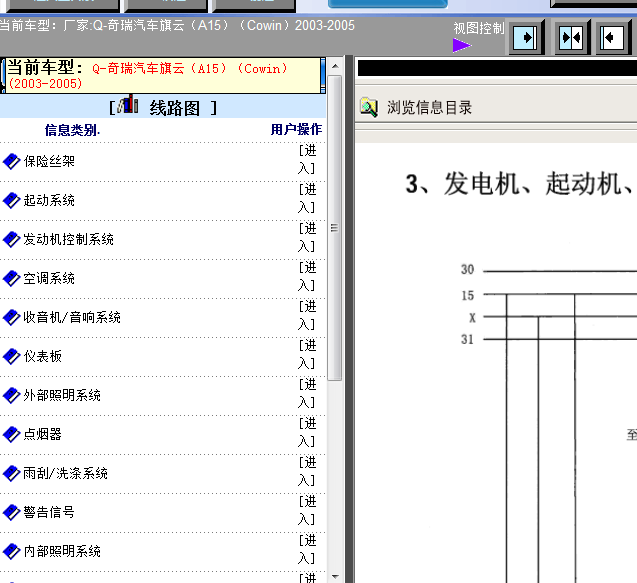
Task: Open 发动机控制系统 via its [进入] link
Action: (307, 237)
